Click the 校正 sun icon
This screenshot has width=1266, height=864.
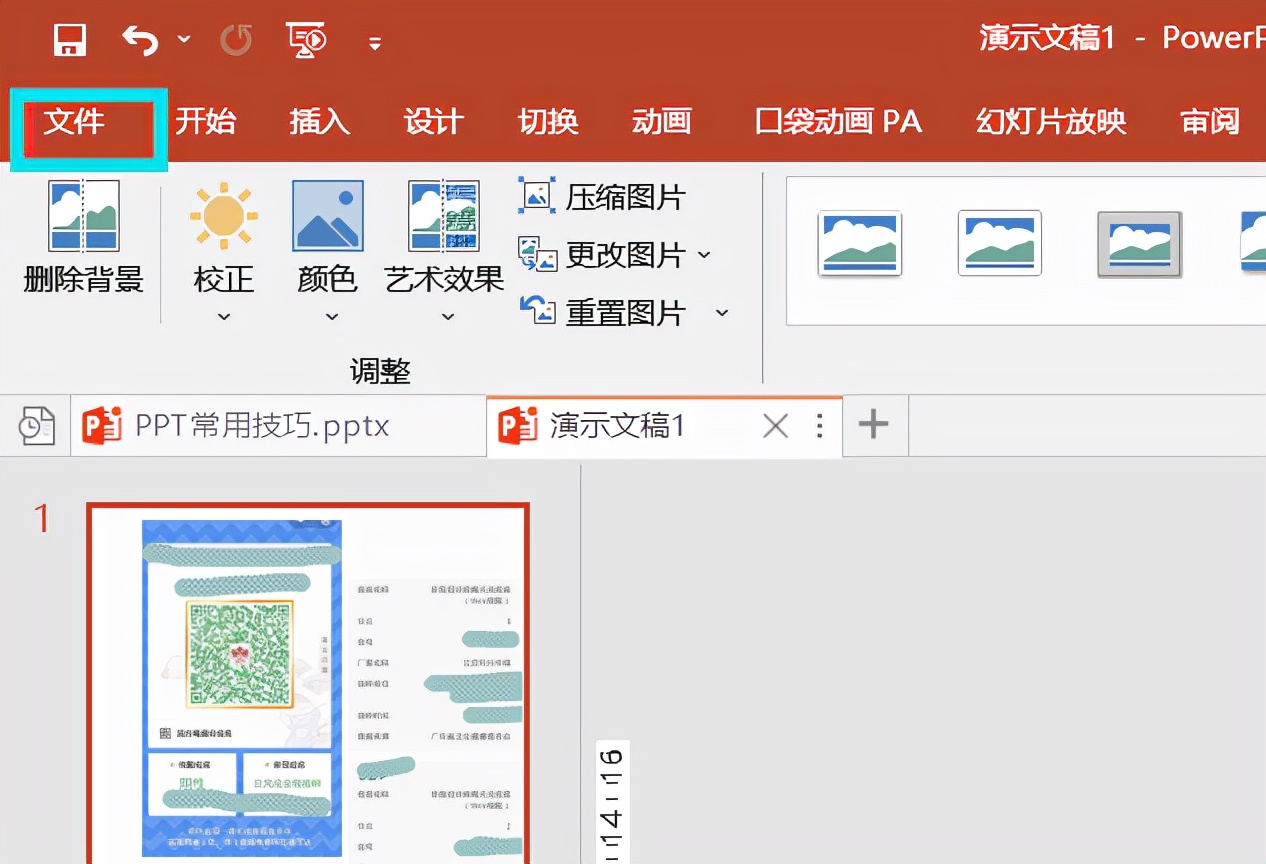pyautogui.click(x=224, y=215)
